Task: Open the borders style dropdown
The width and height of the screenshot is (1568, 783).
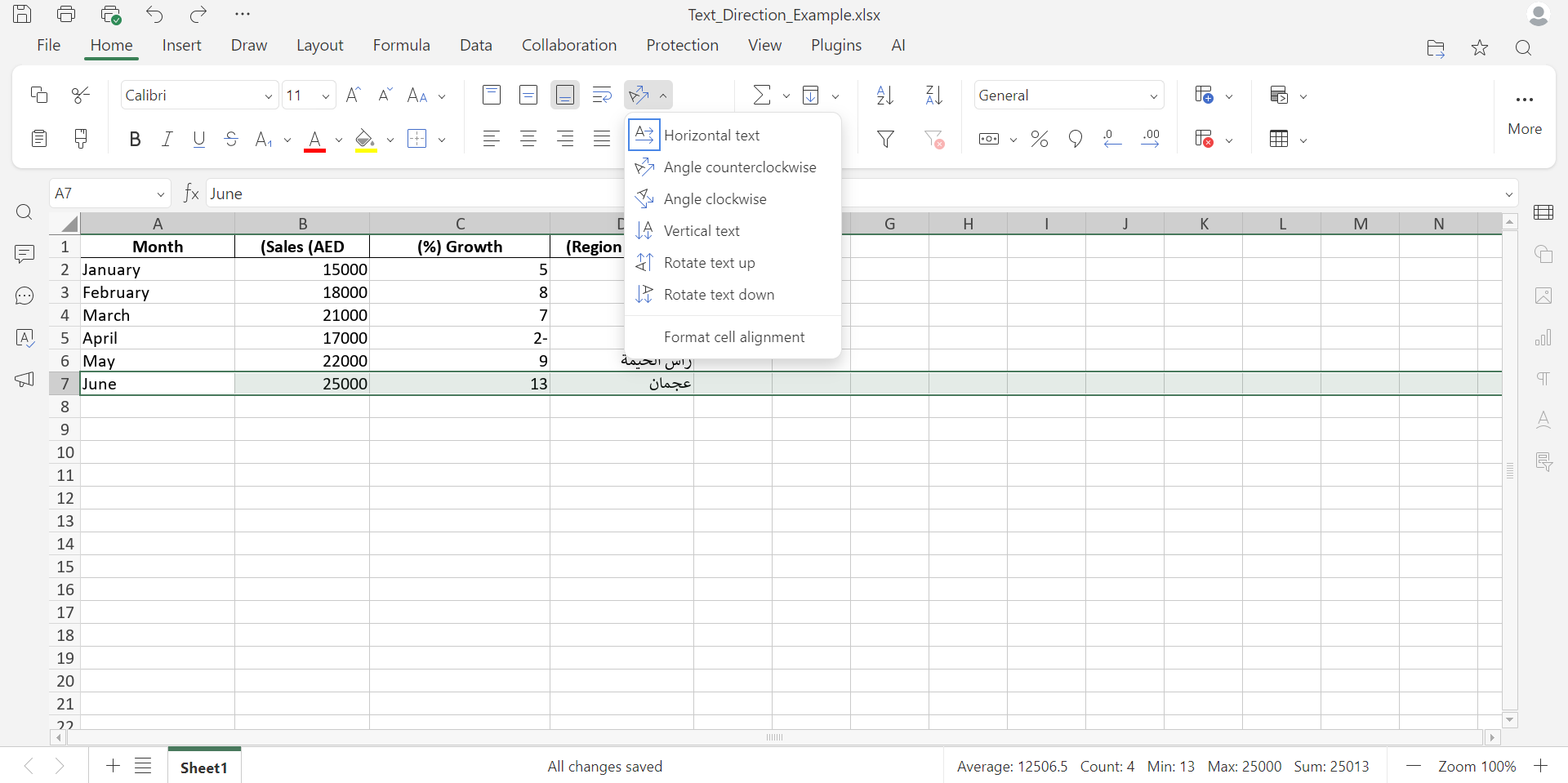Action: [442, 139]
